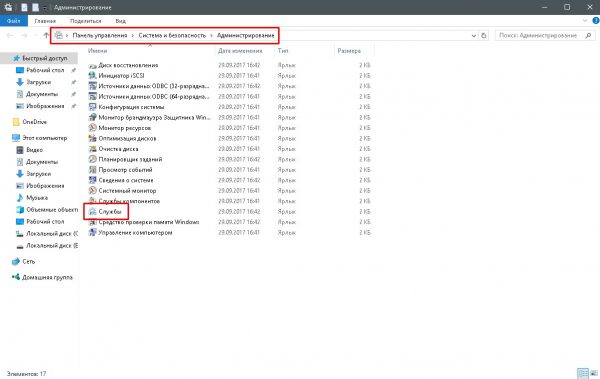Switch to large icons view in status bar
This screenshot has height=379, width=600.
[594, 373]
